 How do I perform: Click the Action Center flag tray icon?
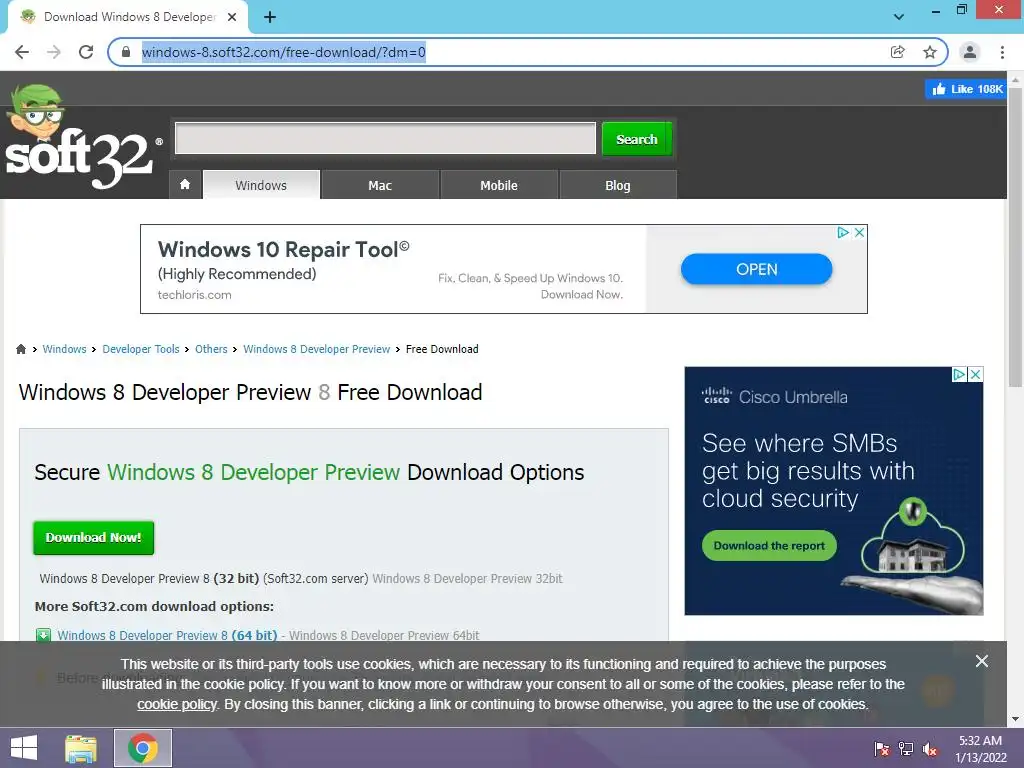click(882, 748)
